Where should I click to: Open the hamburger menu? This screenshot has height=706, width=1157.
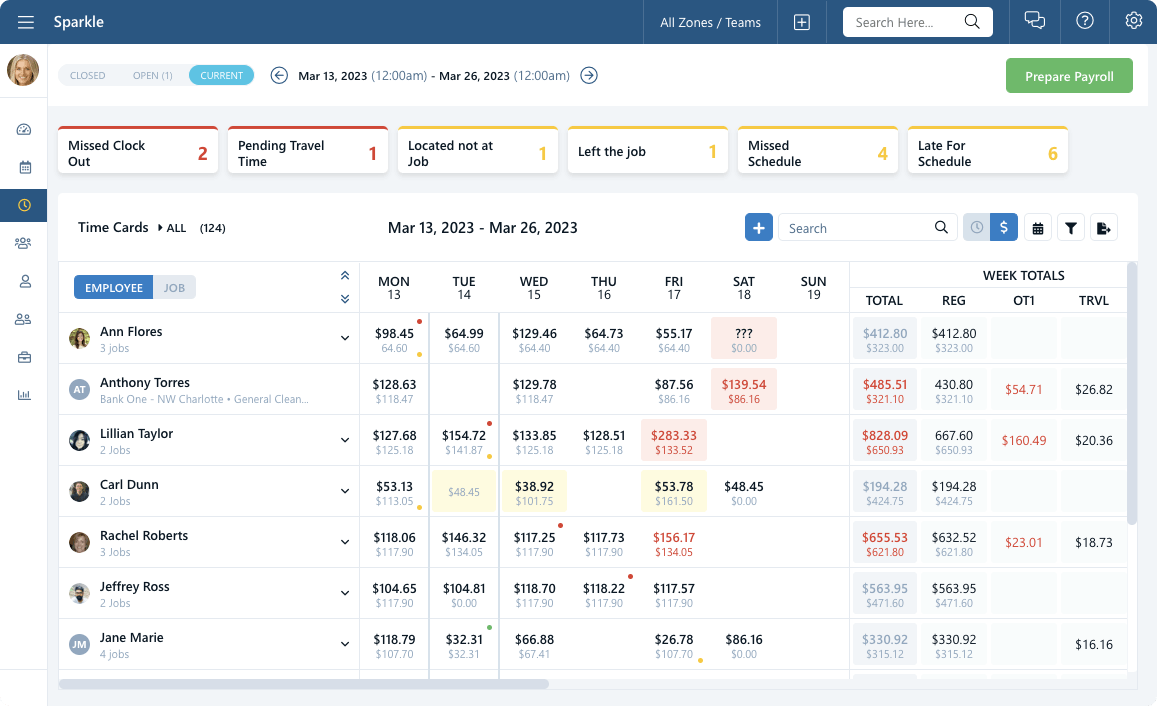tap(26, 22)
